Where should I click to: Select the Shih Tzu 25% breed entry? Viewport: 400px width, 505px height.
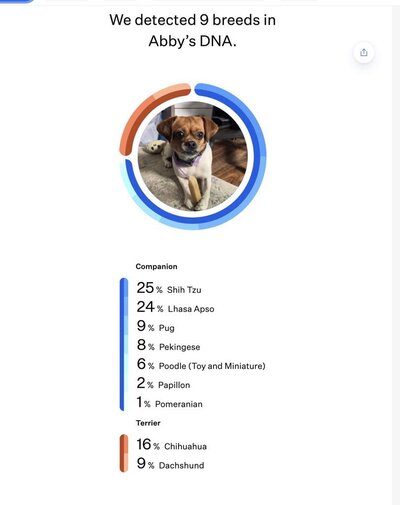[x=169, y=288]
